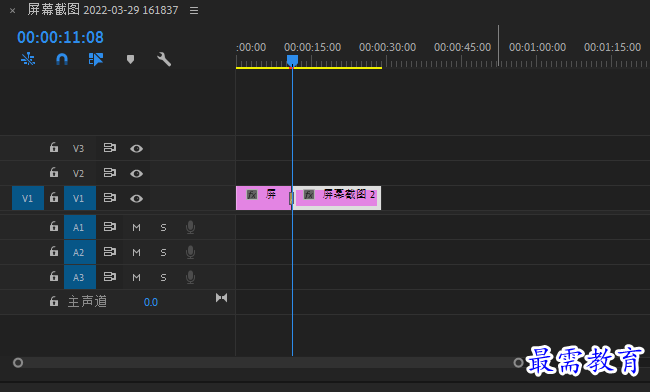The height and width of the screenshot is (392, 650).
Task: Target the V3 track label
Action: [78, 148]
